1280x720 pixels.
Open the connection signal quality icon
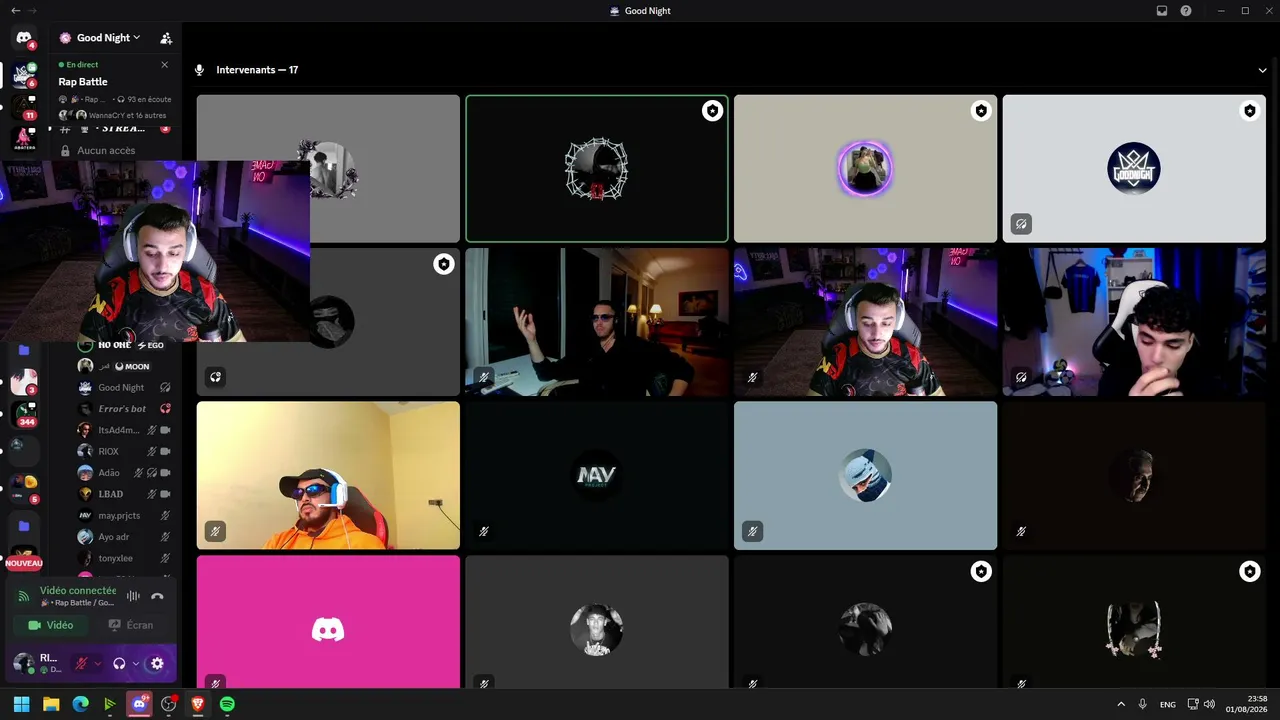(24, 596)
